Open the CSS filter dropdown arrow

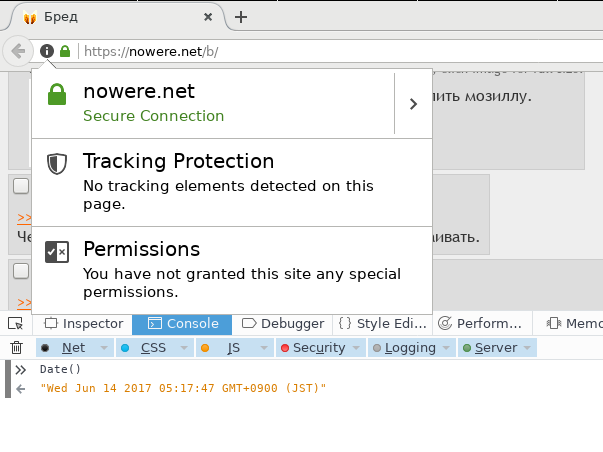[x=184, y=348]
